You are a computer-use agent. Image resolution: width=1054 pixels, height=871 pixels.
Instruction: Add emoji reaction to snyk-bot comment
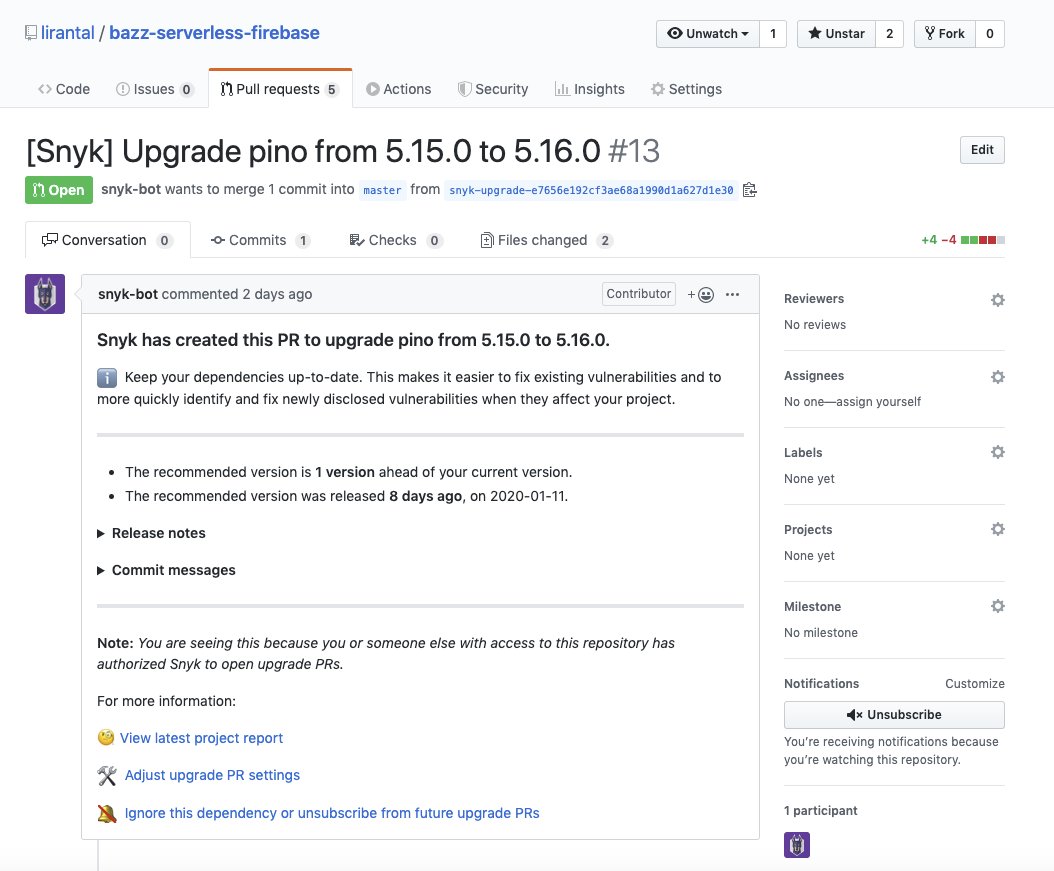pos(700,294)
